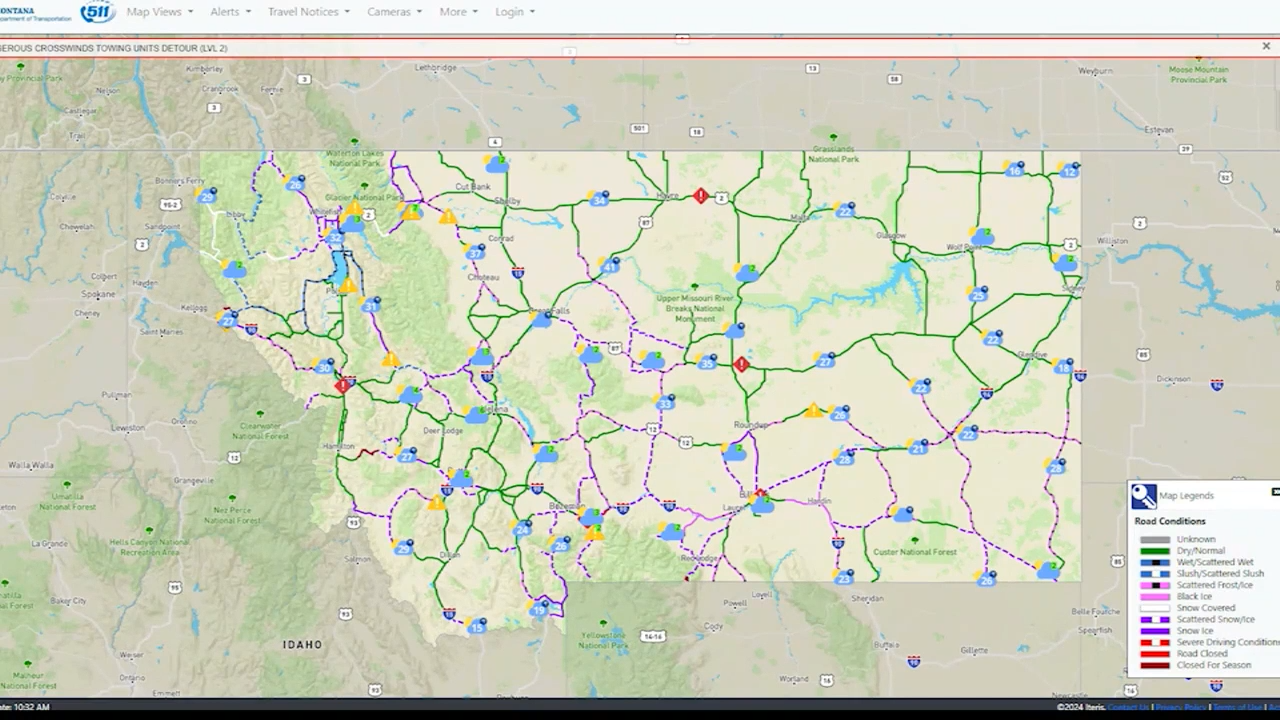Click the red incident marker on I-94 near Miles City
This screenshot has height=720, width=1280.
[x=742, y=364]
